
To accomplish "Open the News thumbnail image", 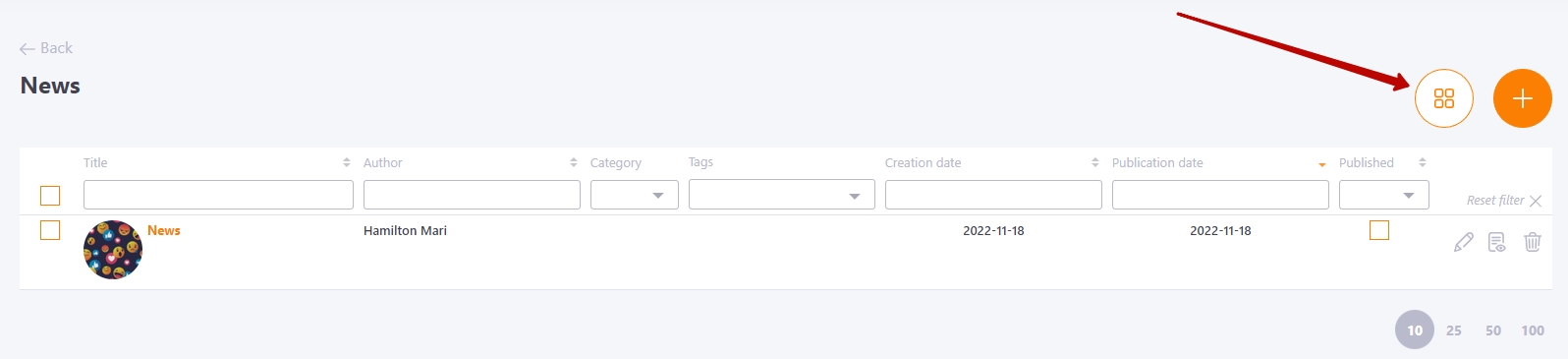I will [113, 250].
